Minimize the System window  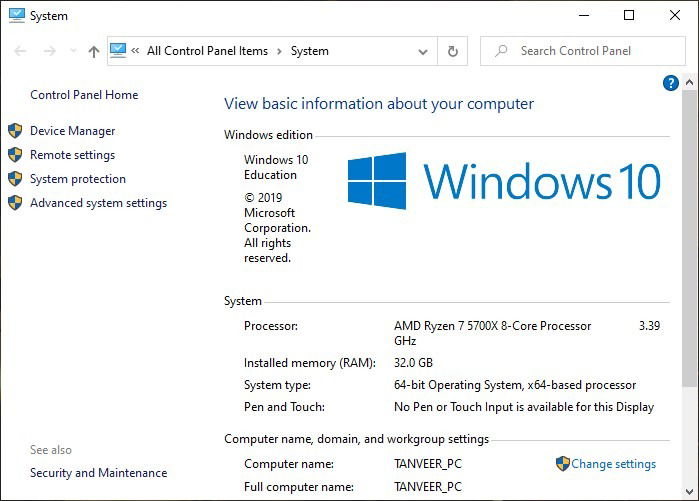pyautogui.click(x=584, y=16)
